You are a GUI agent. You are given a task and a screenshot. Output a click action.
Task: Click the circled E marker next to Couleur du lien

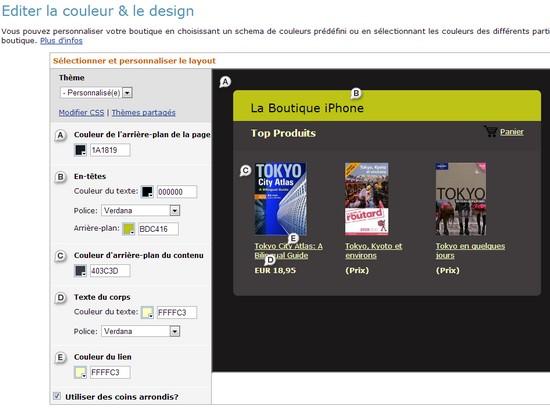coord(61,357)
